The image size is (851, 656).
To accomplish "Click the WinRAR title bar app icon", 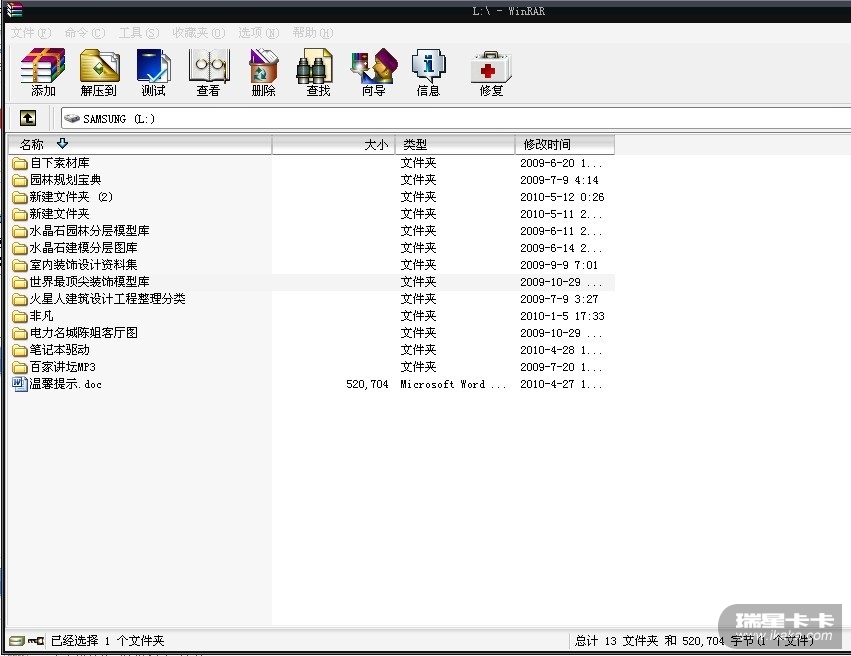I will (x=14, y=10).
